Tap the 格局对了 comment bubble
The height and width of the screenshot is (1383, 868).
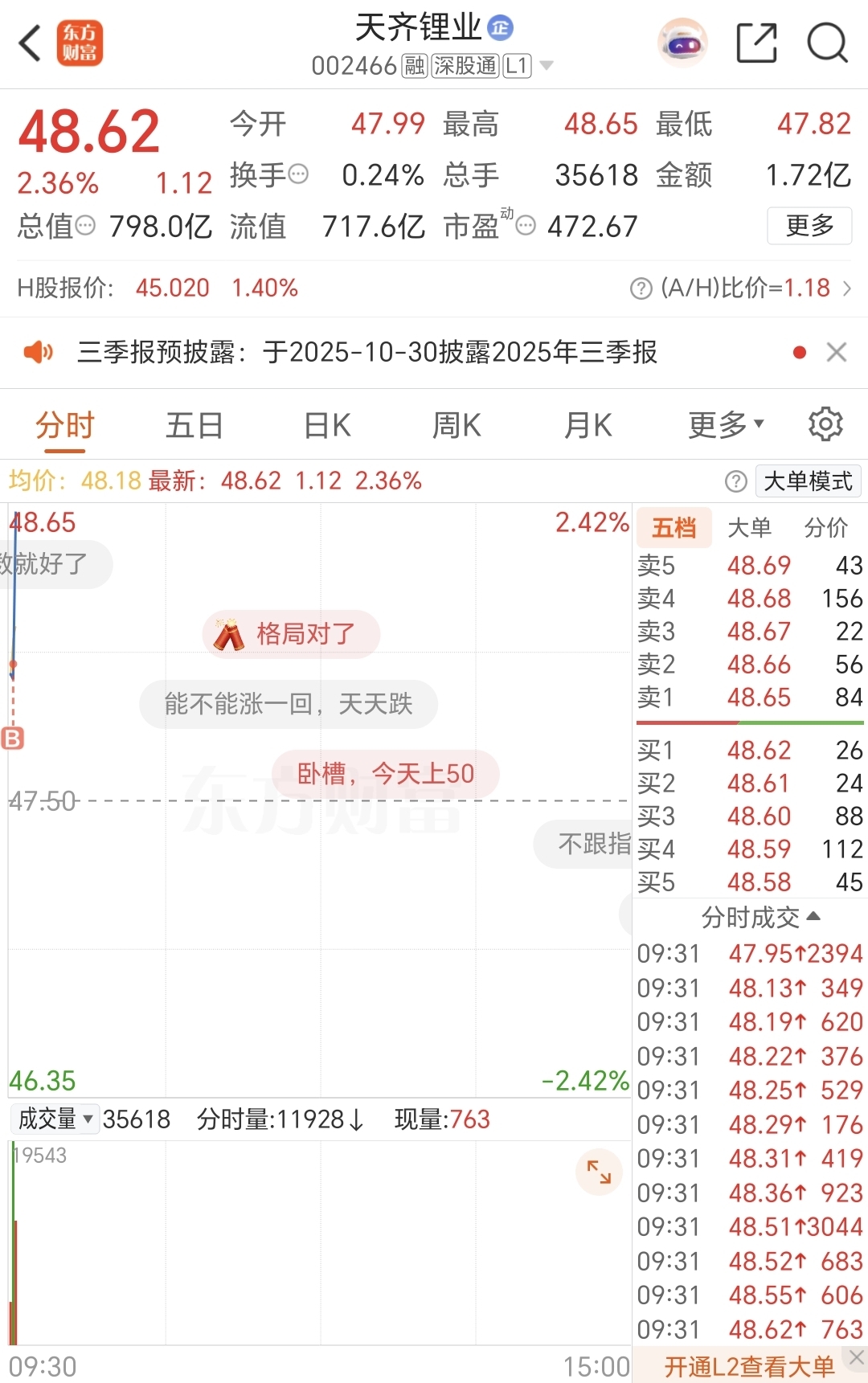tap(291, 634)
